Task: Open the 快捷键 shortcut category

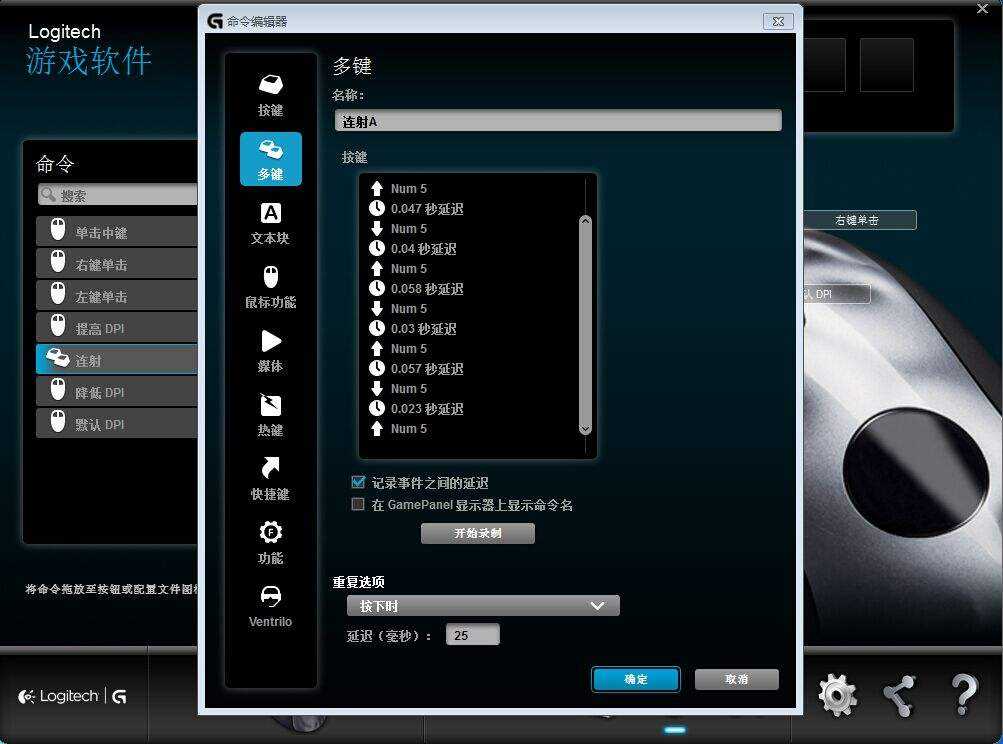Action: point(271,479)
